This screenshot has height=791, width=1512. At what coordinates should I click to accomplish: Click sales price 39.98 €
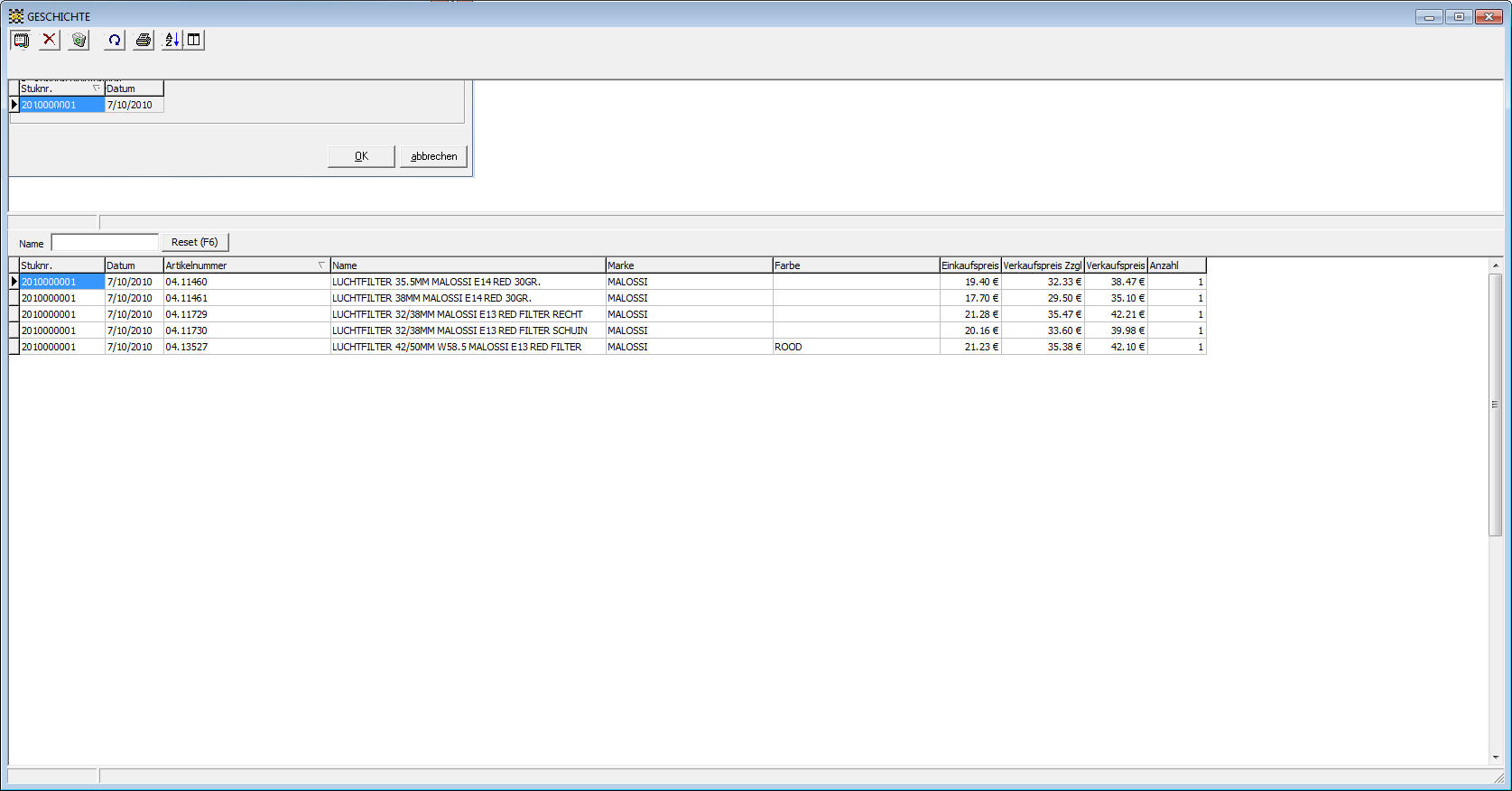tap(1116, 330)
